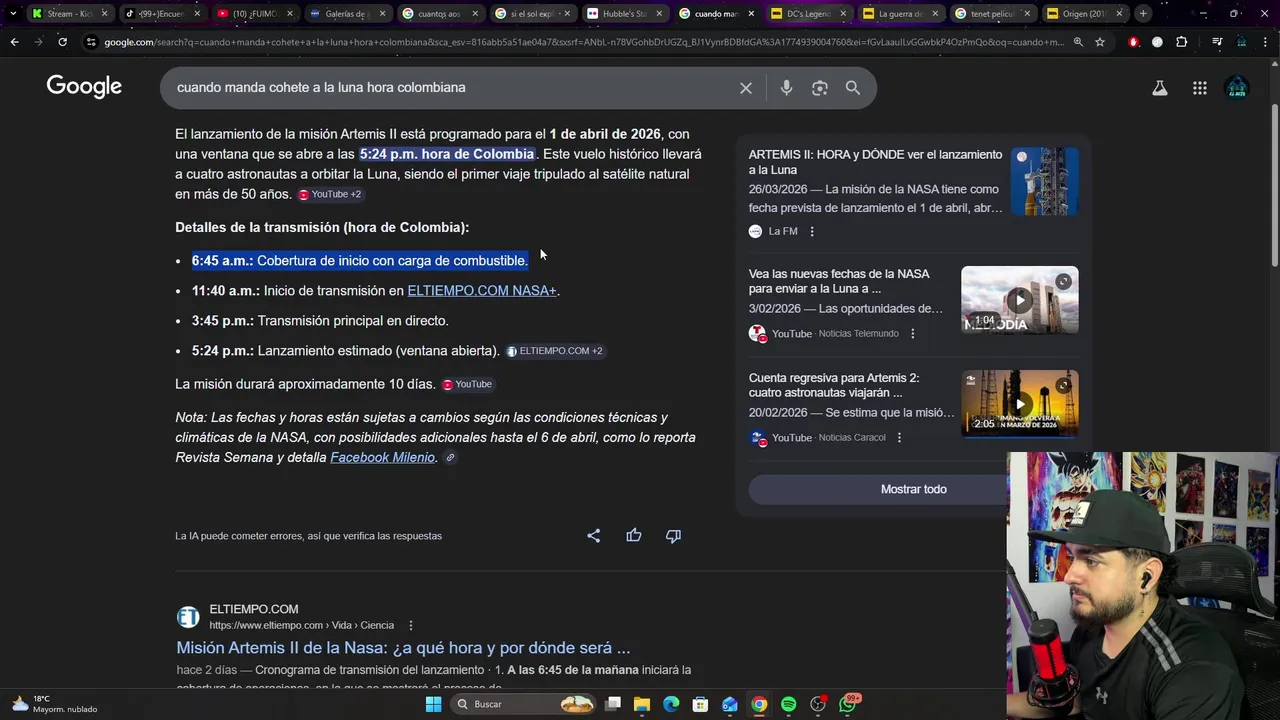Open the Google account profile avatar

tap(1237, 88)
